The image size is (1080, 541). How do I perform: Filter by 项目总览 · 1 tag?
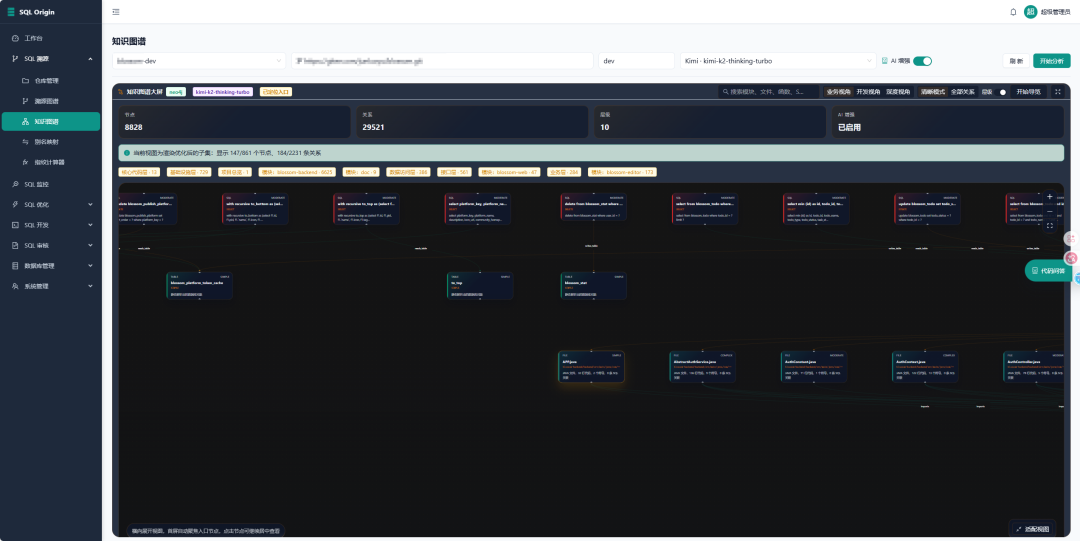coord(235,172)
